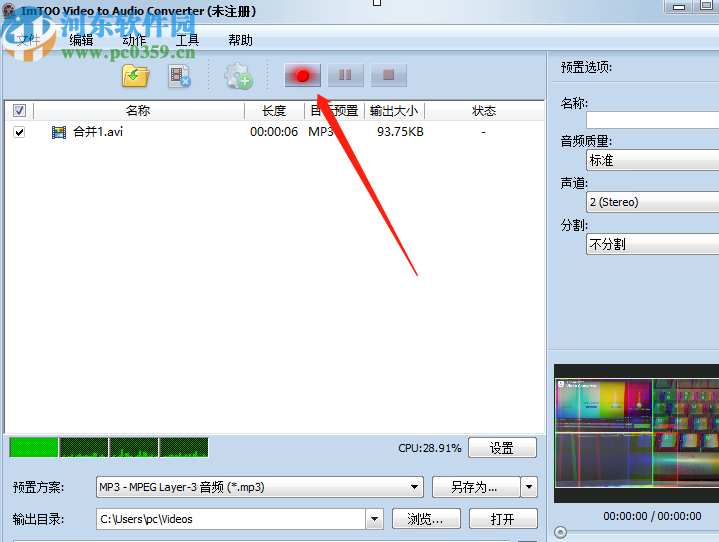Click the 浏览... button
Screen dimensions: 719x542
click(426, 519)
